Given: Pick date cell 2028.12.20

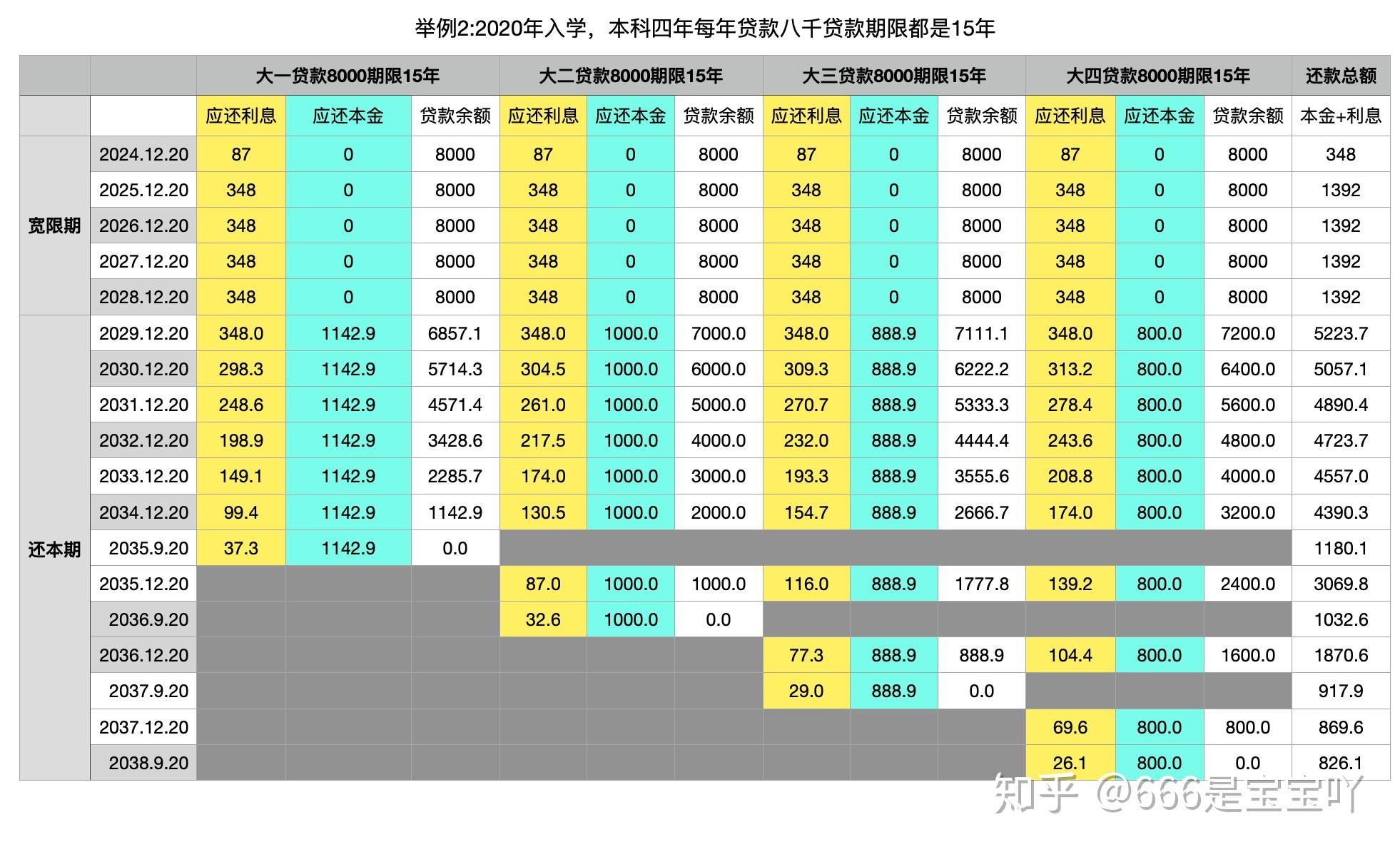Looking at the screenshot, I should 143,297.
